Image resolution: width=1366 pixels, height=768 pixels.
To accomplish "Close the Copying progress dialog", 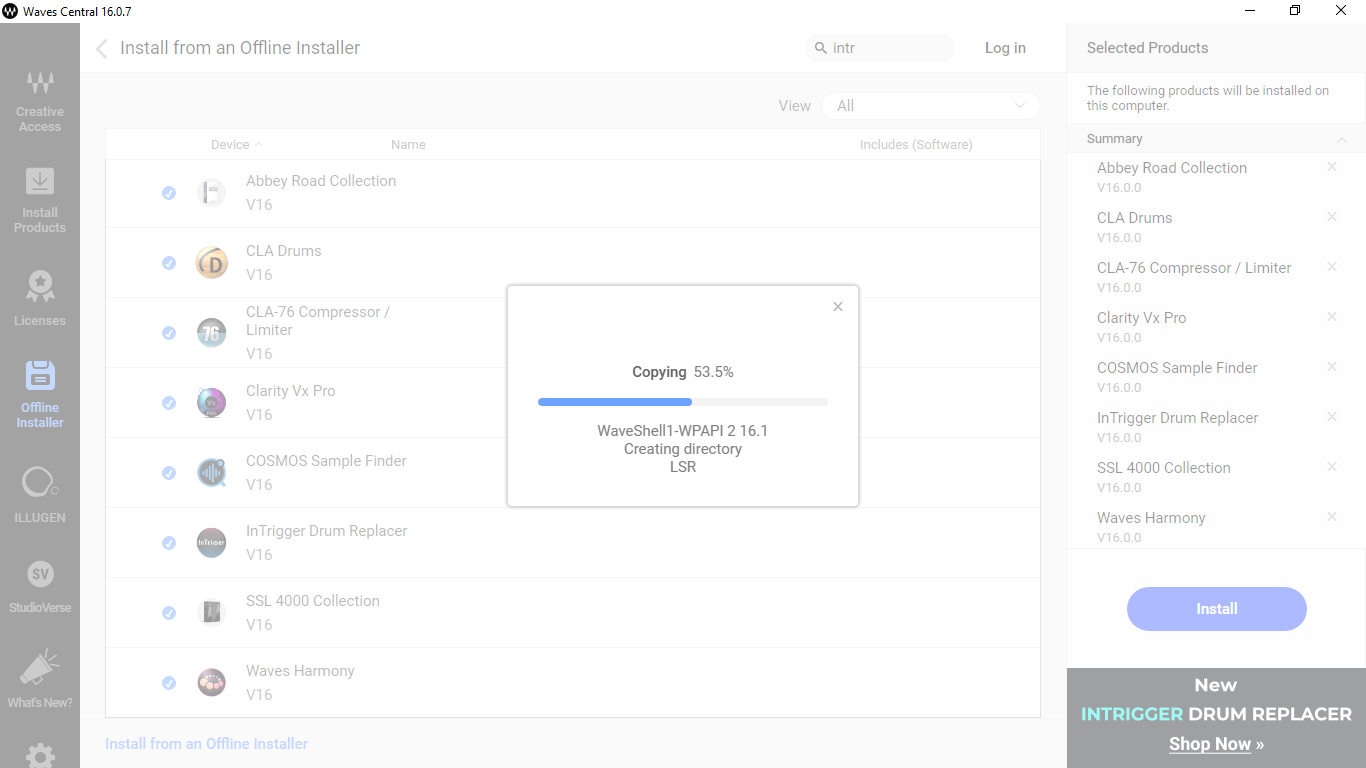I will pos(838,307).
